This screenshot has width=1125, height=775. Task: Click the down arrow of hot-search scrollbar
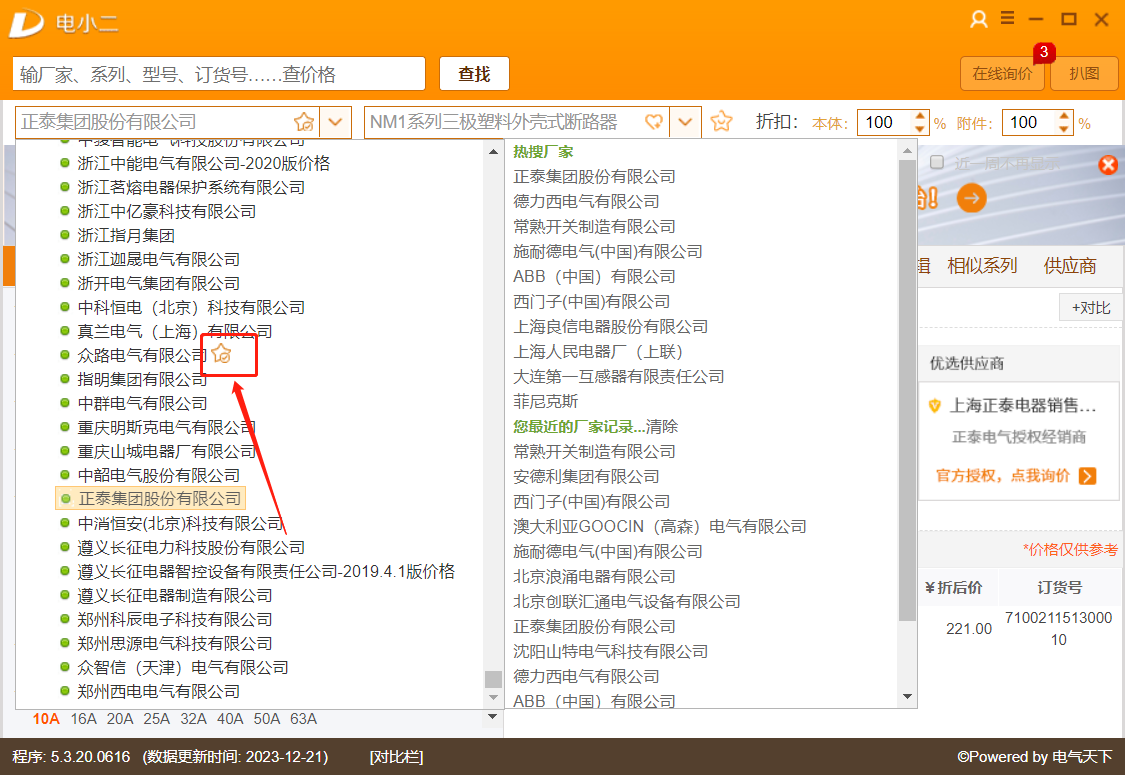coord(907,697)
